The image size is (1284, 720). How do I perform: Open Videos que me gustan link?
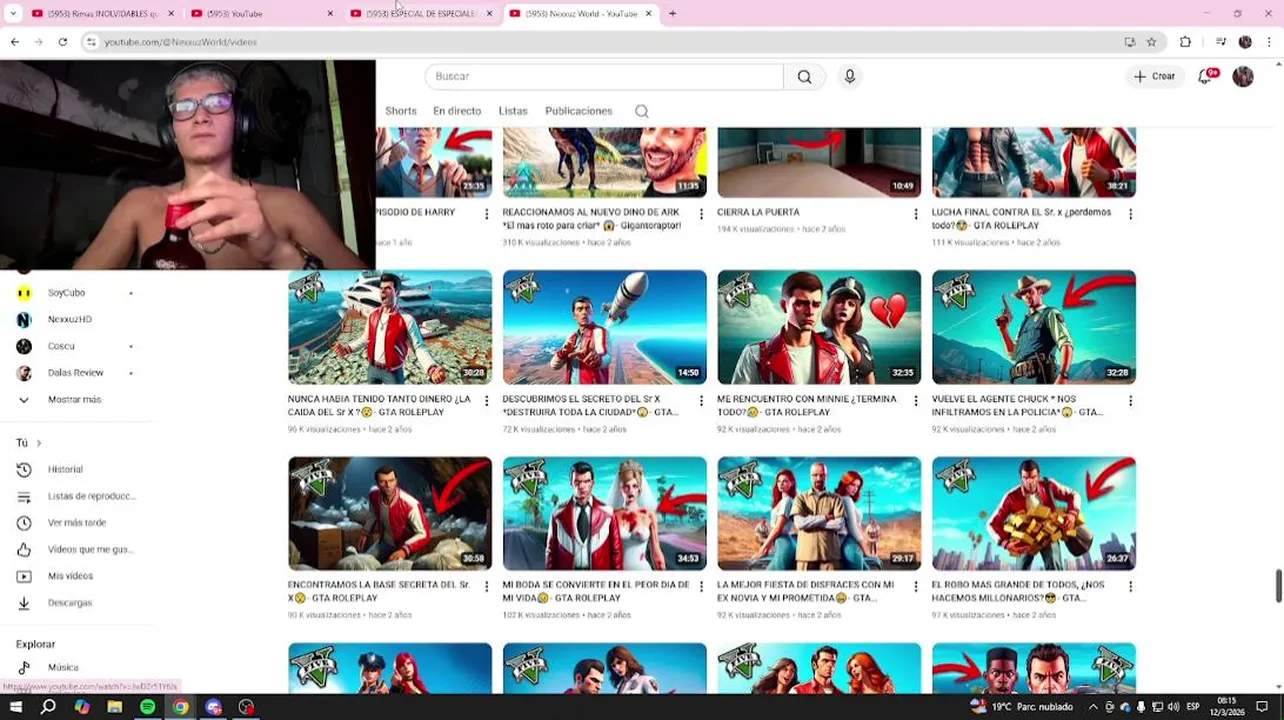pos(90,549)
